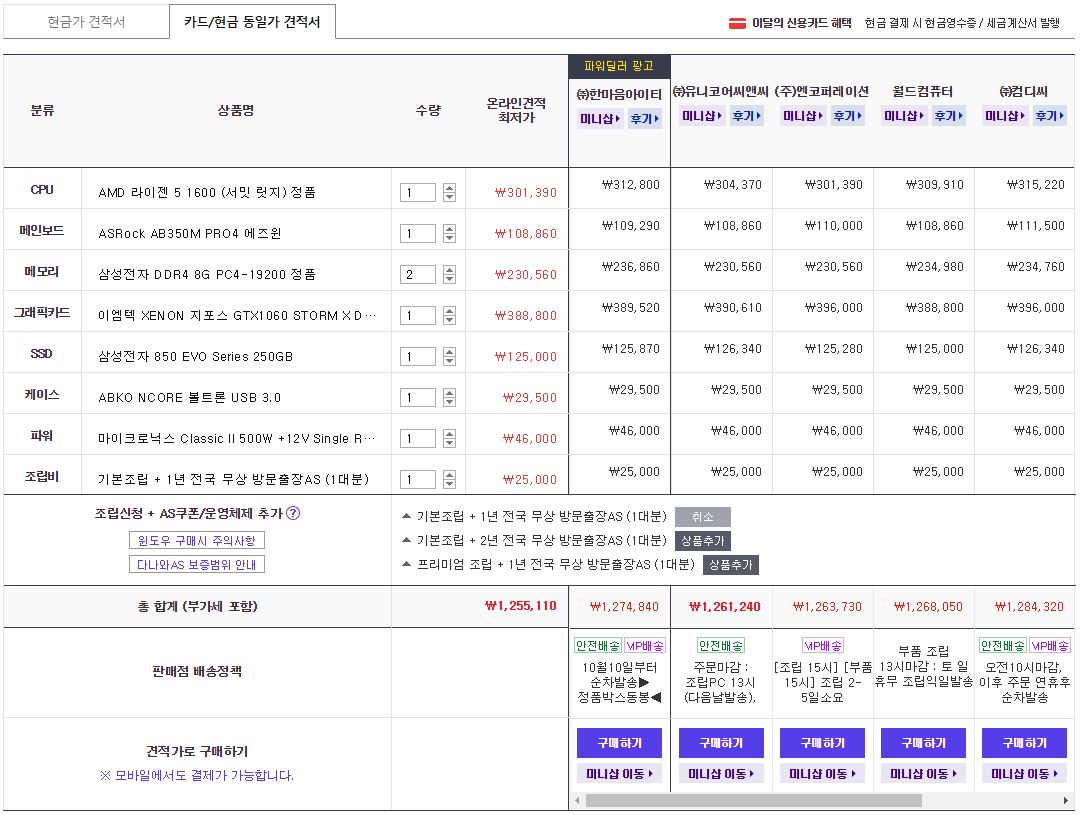The image size is (1084, 815).
Task: Focus the 메모리 quantity input field
Action: pyautogui.click(x=418, y=274)
